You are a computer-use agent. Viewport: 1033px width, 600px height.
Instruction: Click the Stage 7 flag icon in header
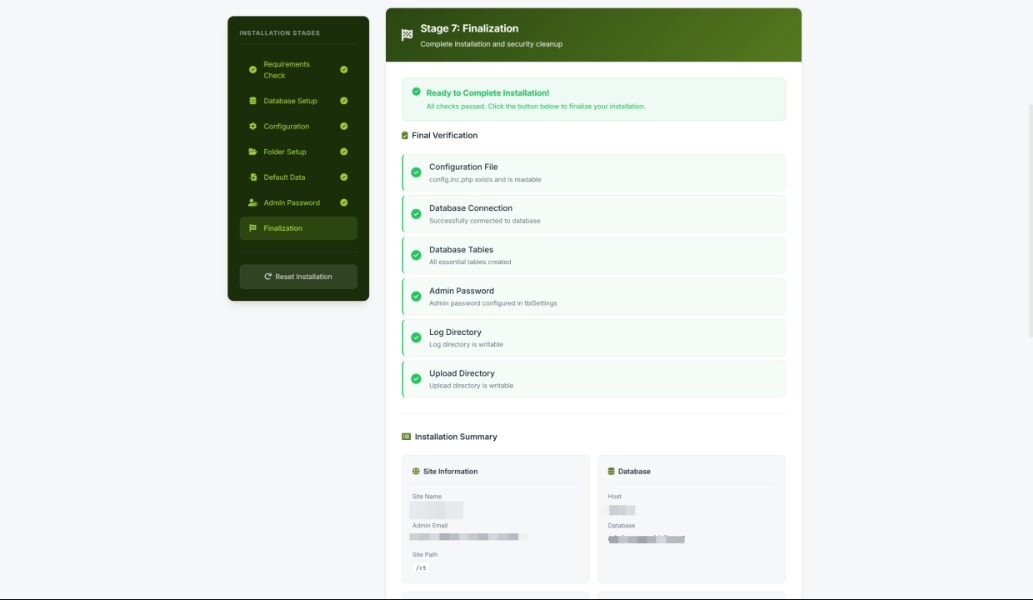click(x=407, y=35)
